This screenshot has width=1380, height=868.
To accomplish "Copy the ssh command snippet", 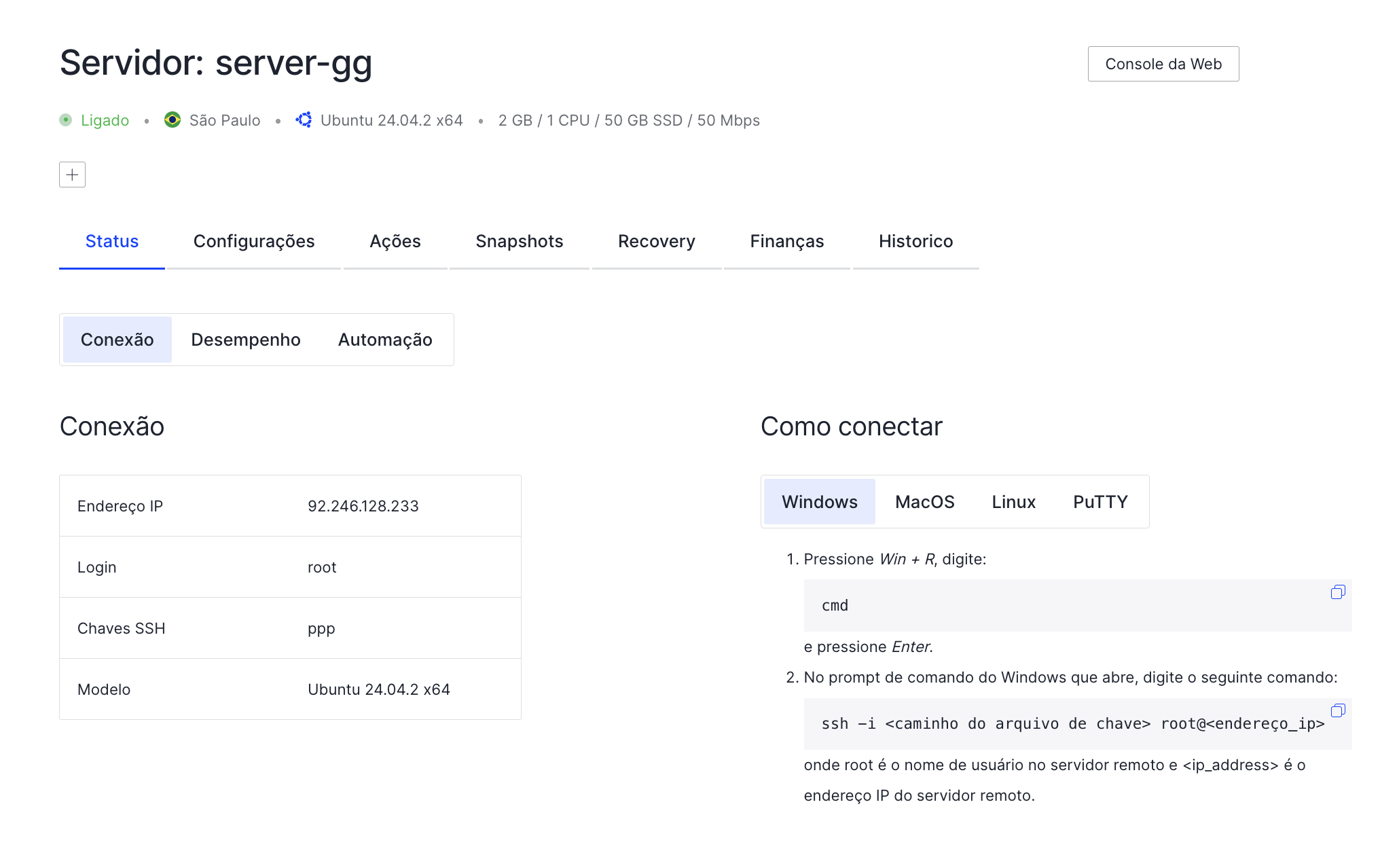I will pos(1337,710).
